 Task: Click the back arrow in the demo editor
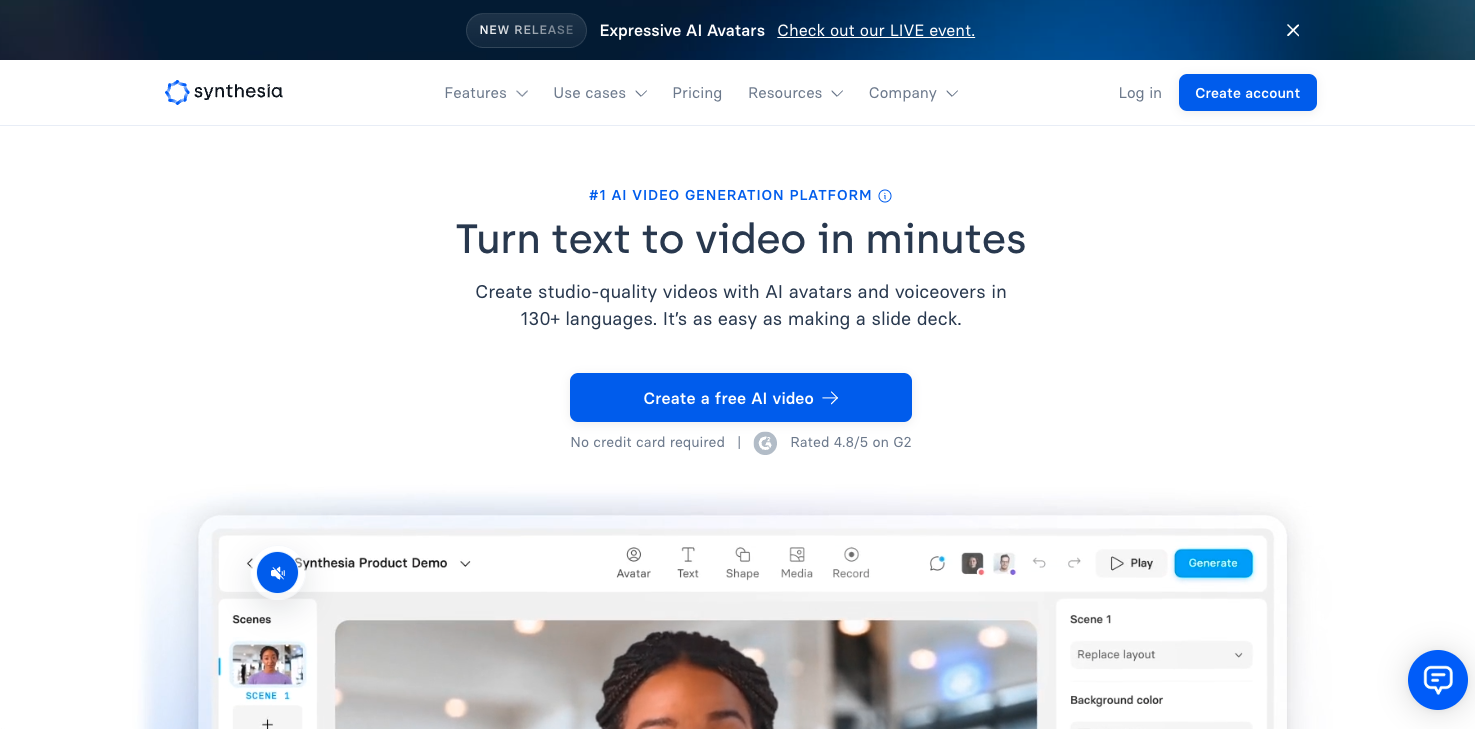click(249, 563)
